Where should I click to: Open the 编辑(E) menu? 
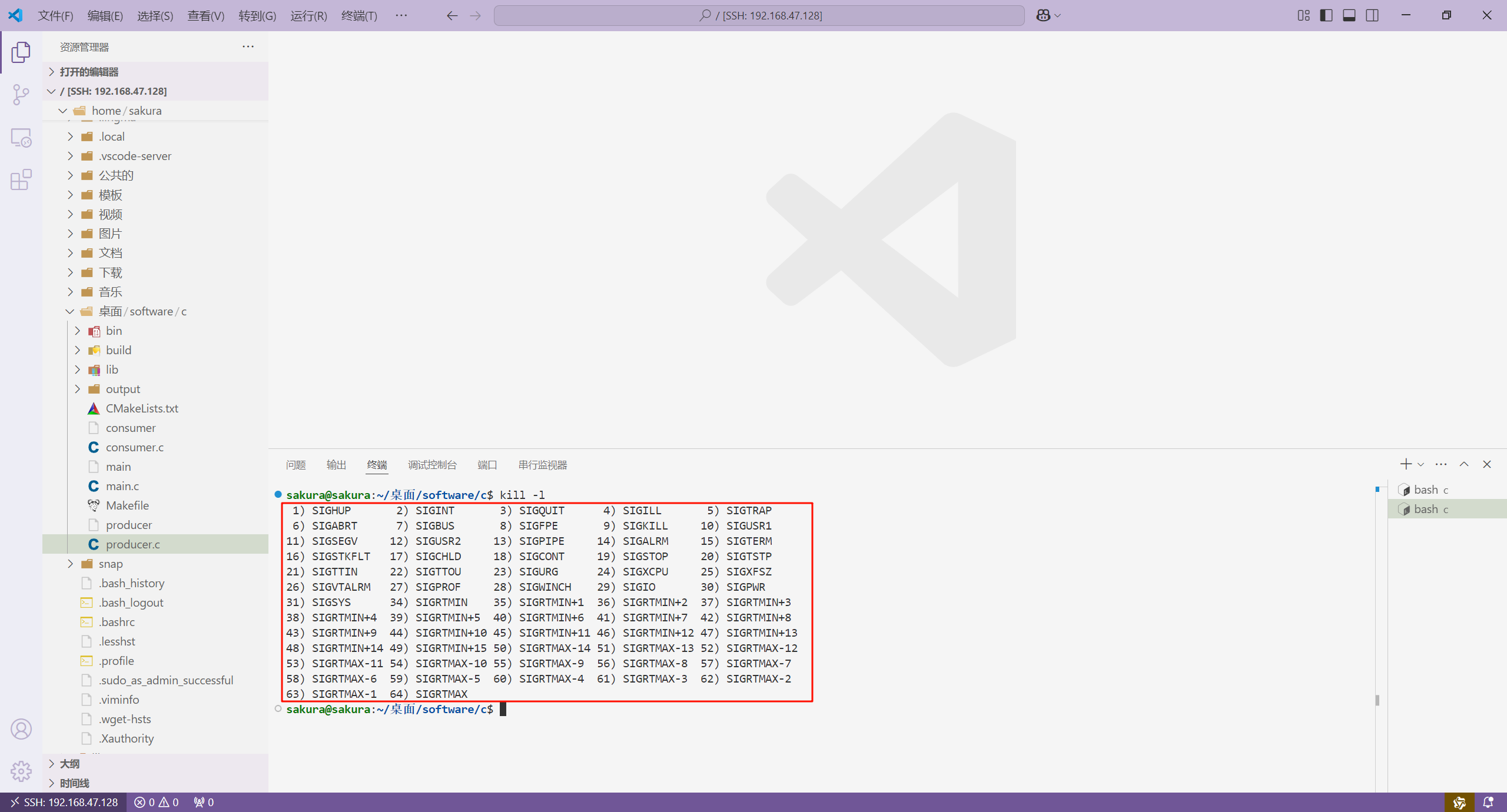point(105,16)
